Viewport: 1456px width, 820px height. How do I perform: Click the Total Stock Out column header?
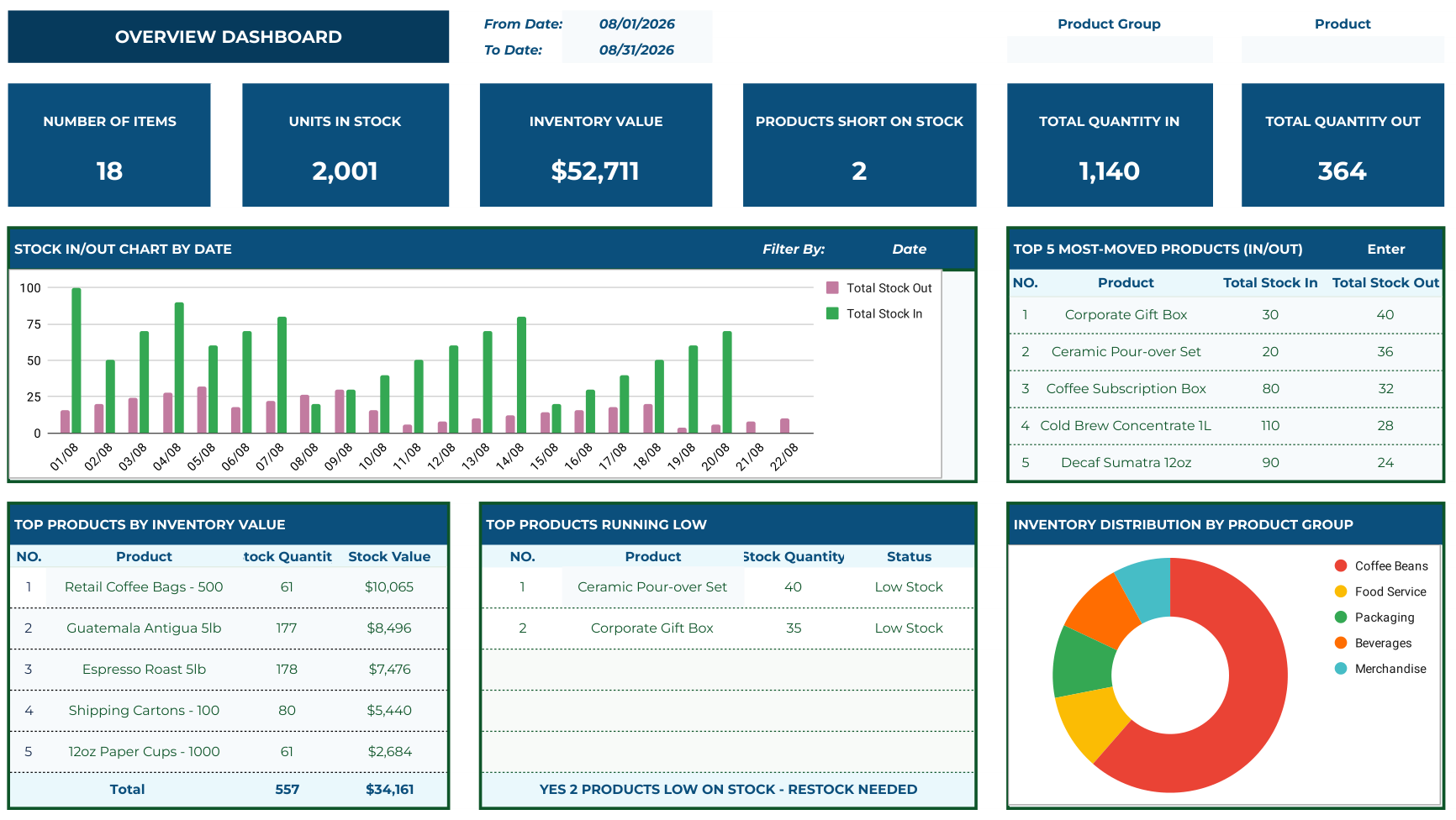tap(1385, 283)
